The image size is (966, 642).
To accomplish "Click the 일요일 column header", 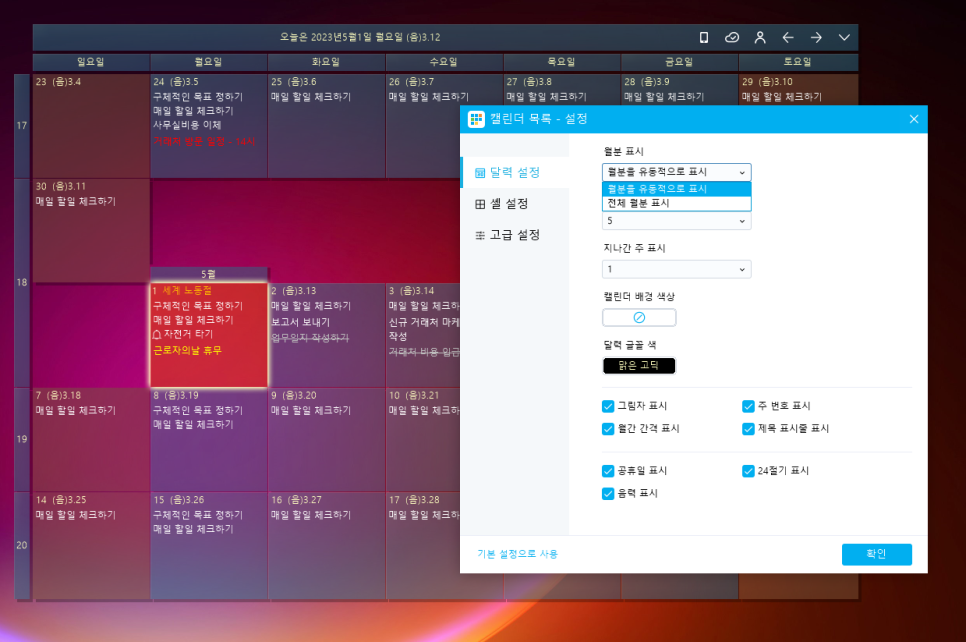I will [x=91, y=62].
